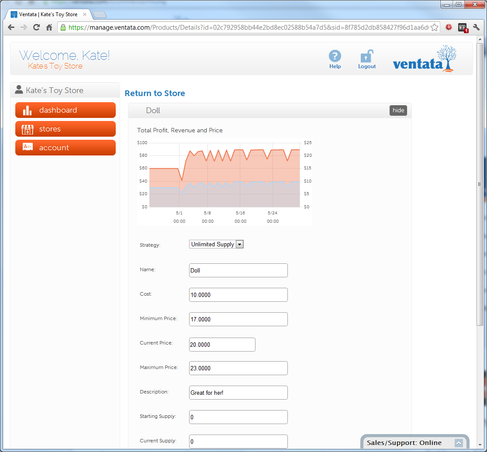Click the Current Supply field
The image size is (487, 452).
[x=238, y=441]
